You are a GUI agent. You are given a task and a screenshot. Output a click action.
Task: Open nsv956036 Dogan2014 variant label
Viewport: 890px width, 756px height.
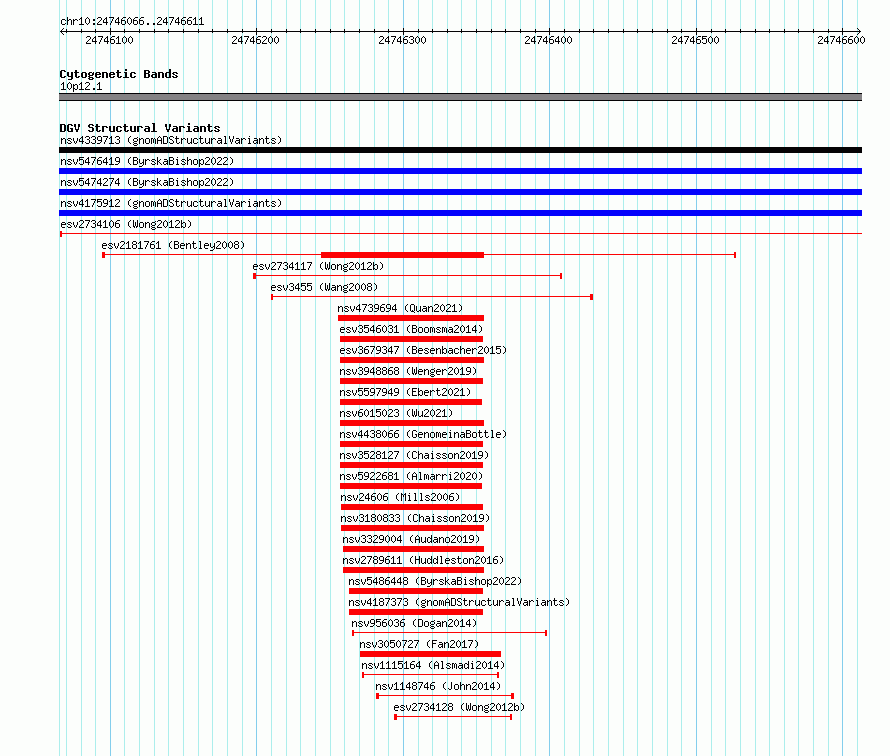click(414, 623)
